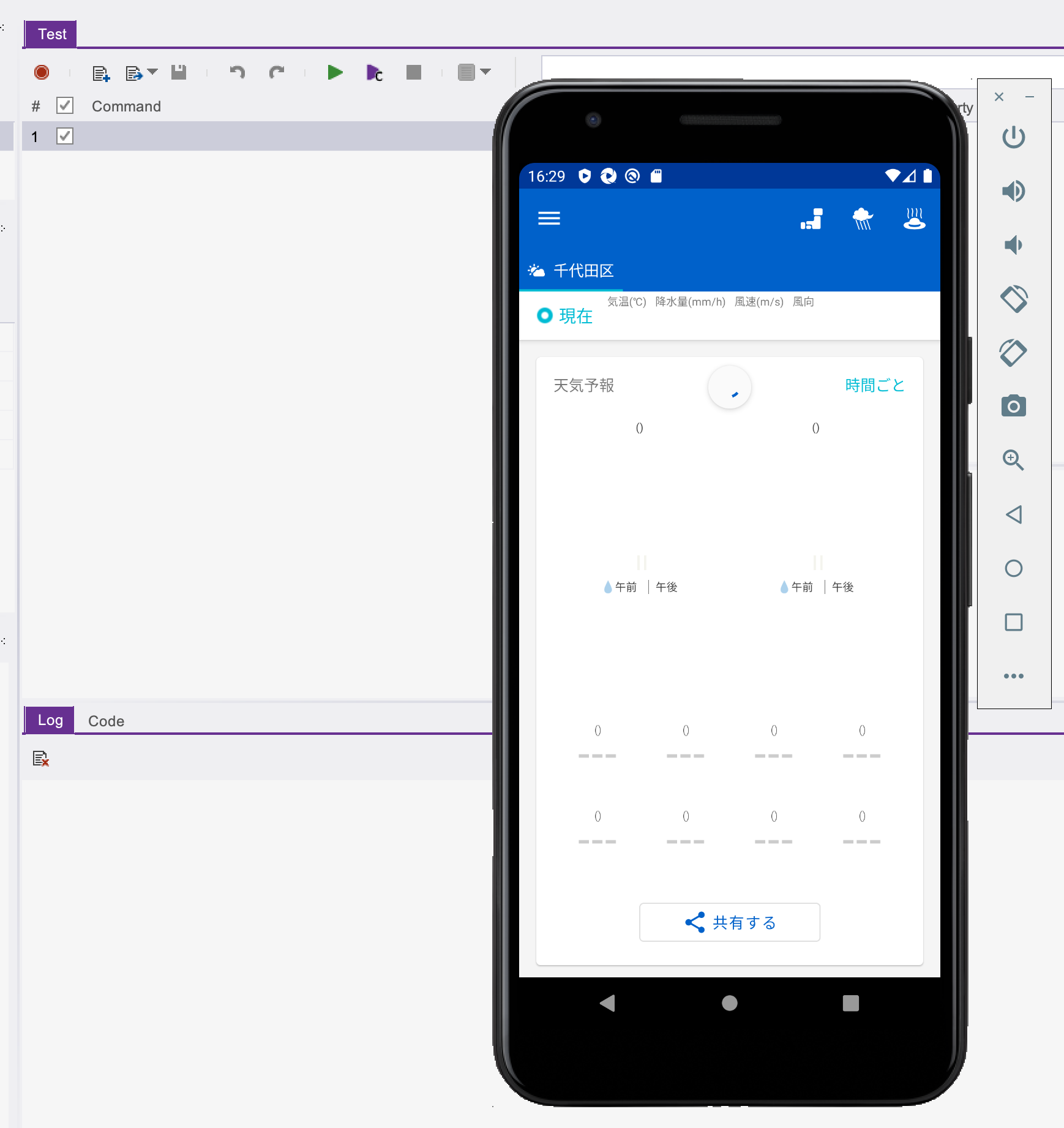Tap the 16:29 clock in status bar

(x=547, y=176)
